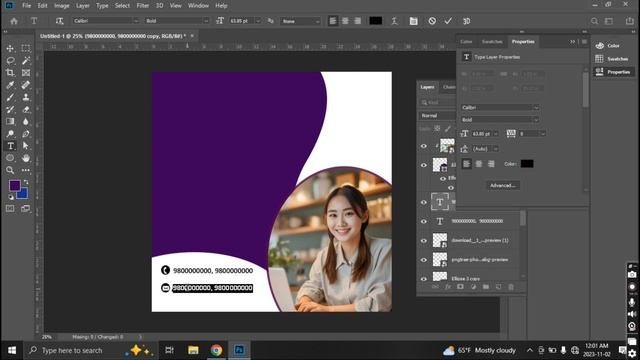Toggle text orientation in options bar
Screen dimensions: 640x360
point(60,21)
